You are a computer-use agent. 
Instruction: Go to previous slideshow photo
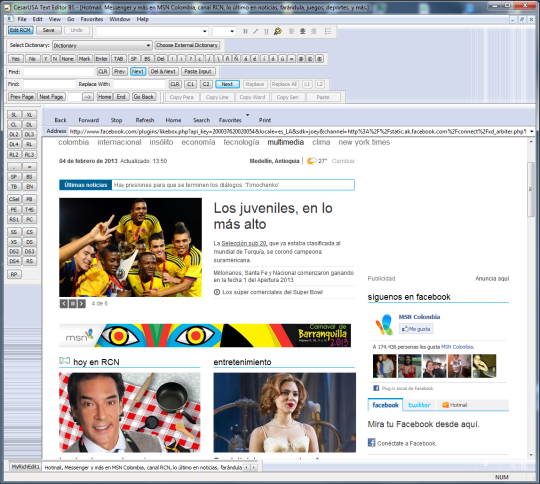tap(64, 303)
